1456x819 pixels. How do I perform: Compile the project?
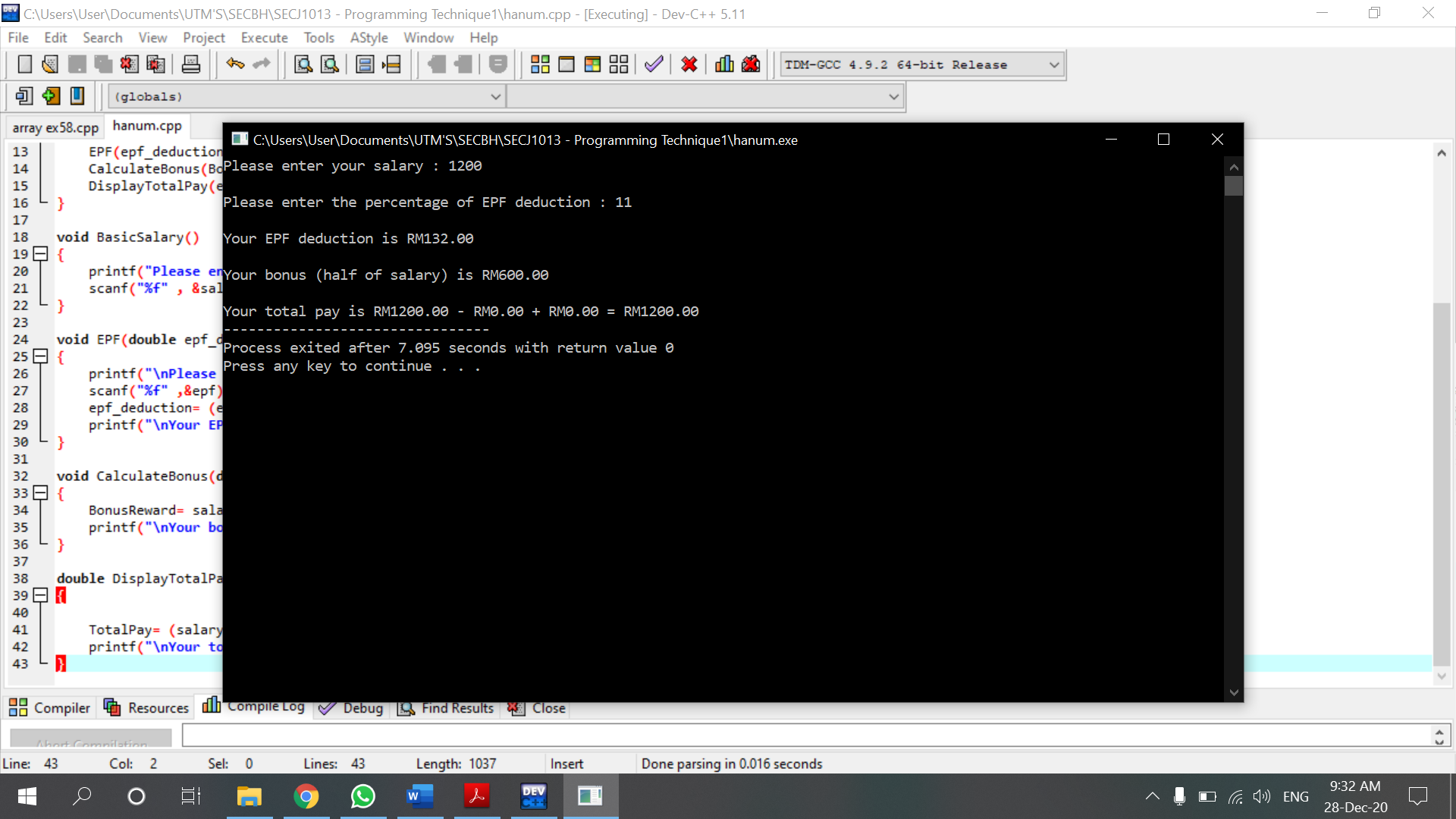pyautogui.click(x=540, y=64)
